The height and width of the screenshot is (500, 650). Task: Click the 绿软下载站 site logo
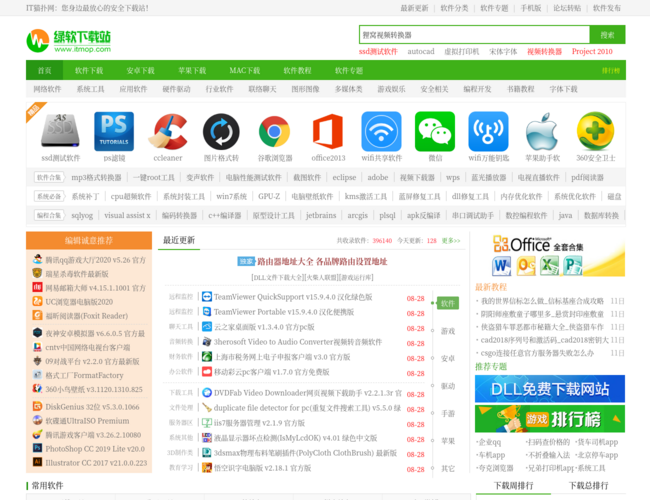point(70,41)
